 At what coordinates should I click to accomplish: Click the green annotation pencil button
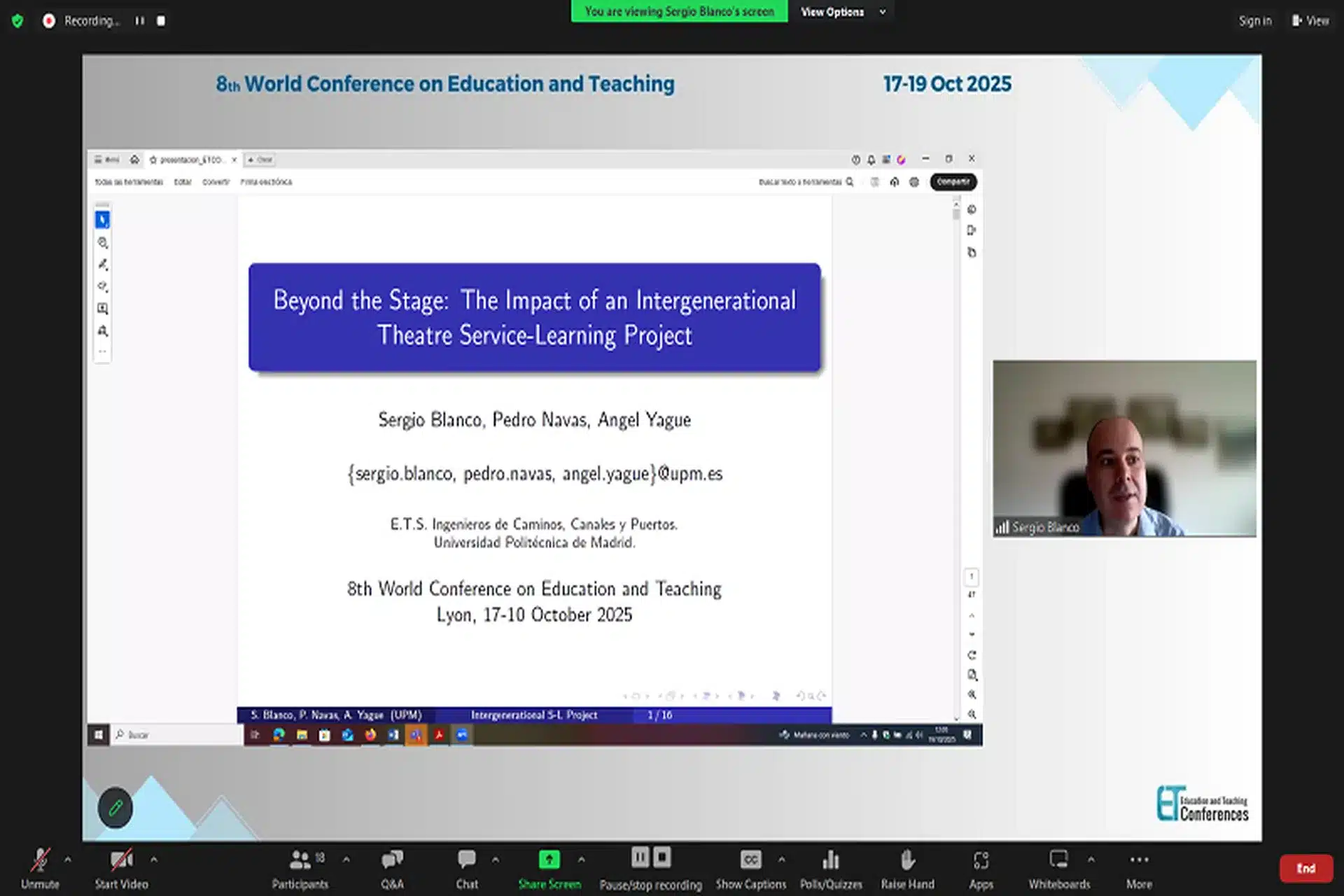pos(115,808)
